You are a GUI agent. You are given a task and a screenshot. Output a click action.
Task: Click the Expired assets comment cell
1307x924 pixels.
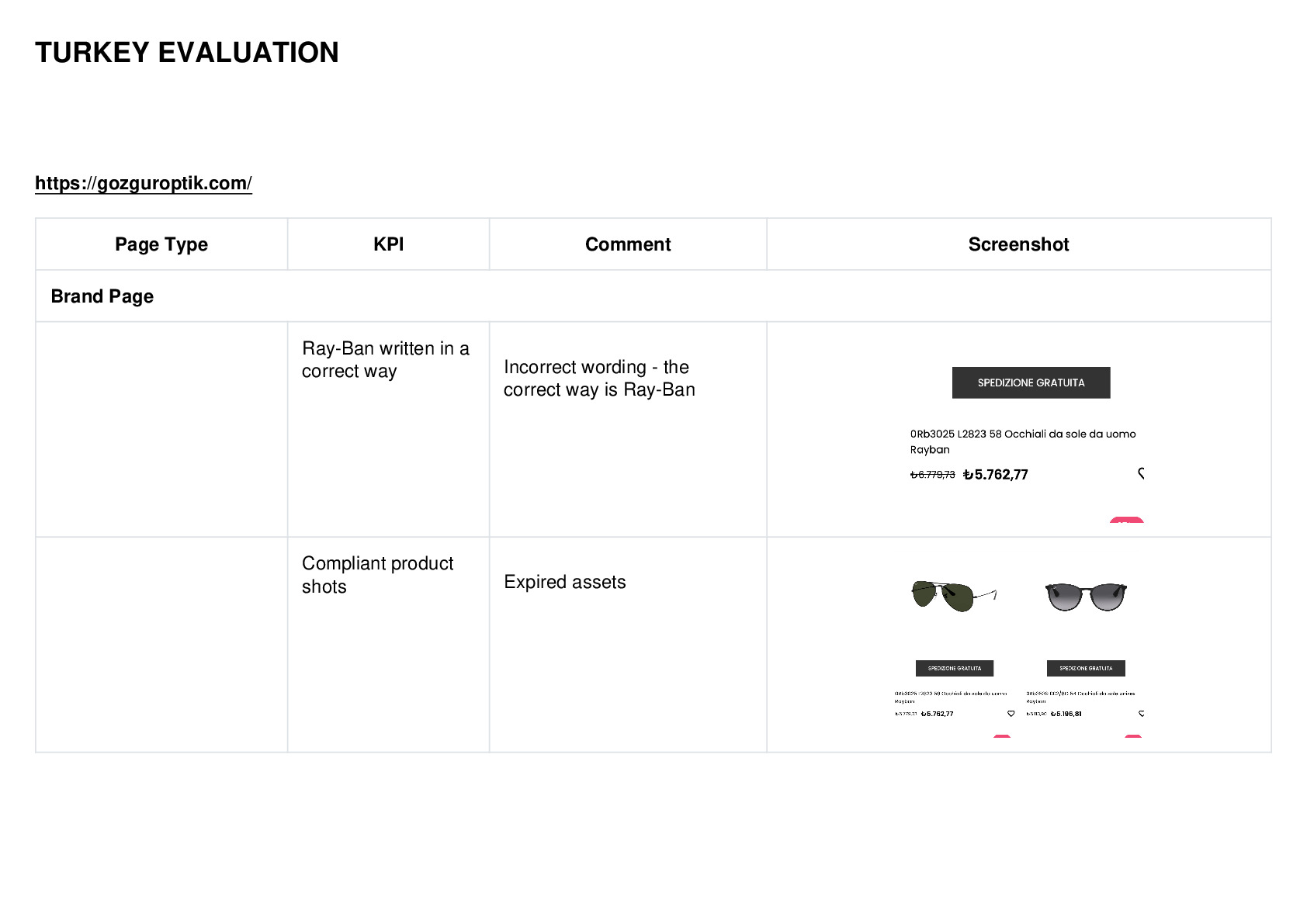628,644
